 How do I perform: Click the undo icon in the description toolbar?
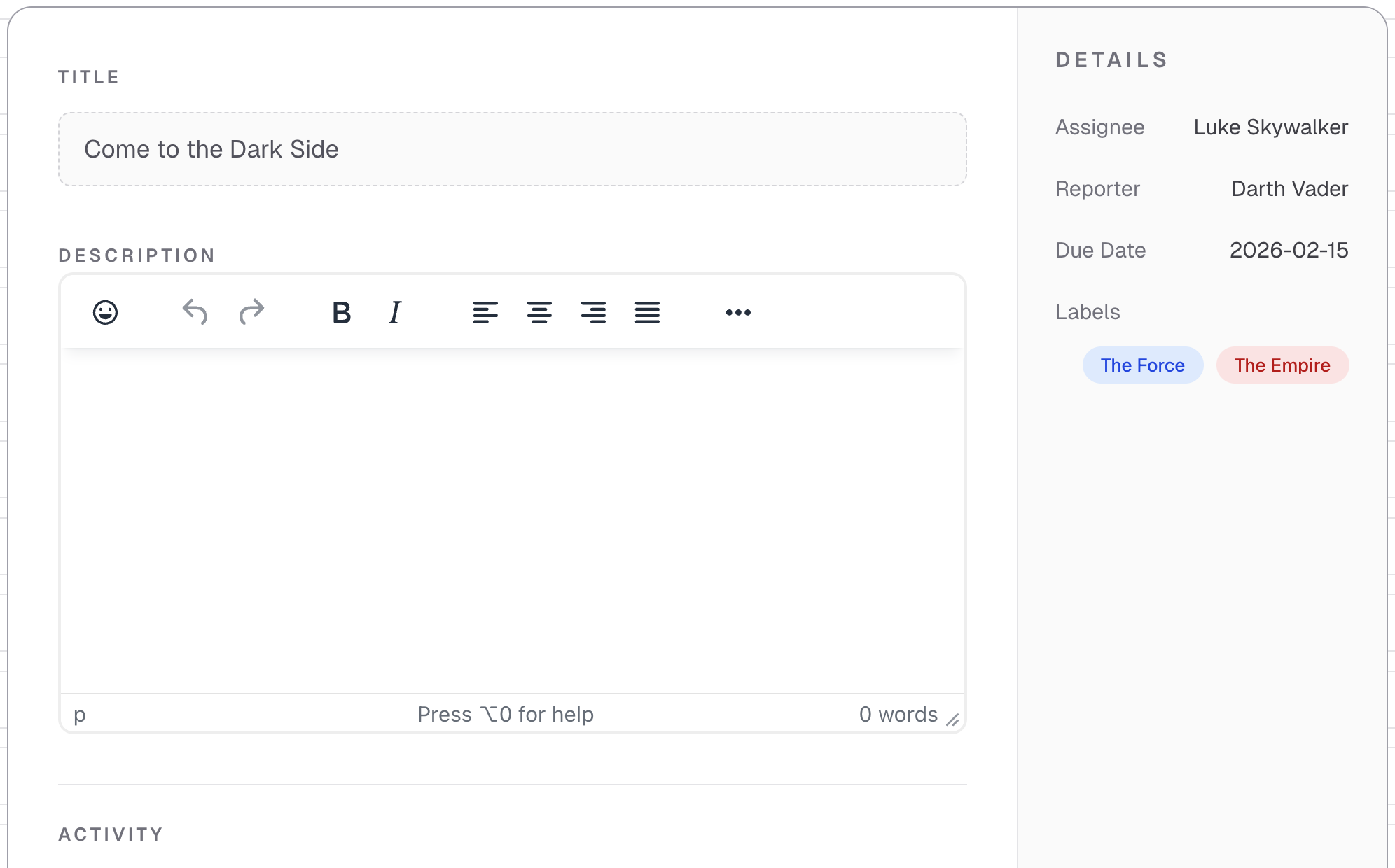[x=194, y=313]
